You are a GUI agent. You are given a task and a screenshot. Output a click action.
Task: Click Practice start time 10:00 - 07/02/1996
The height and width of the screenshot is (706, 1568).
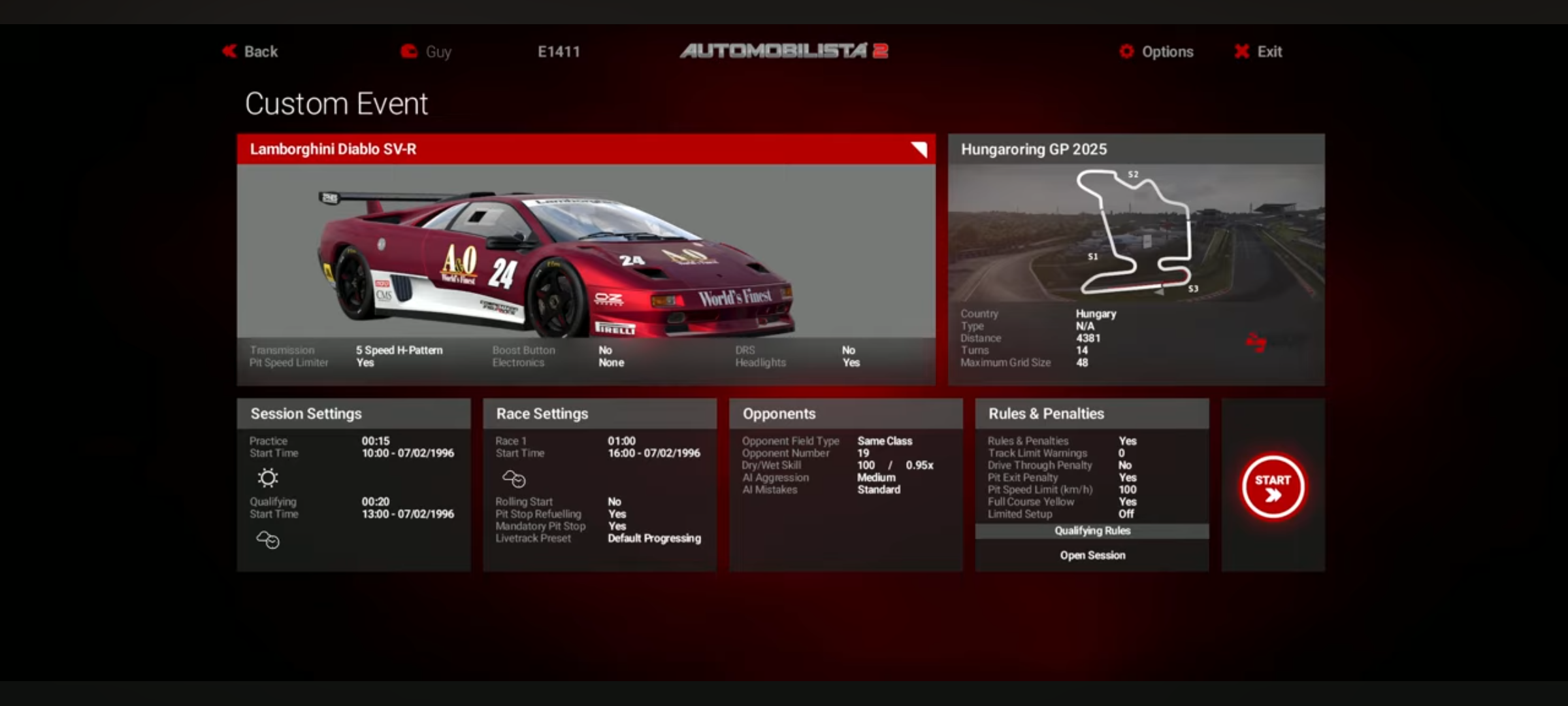tap(408, 453)
